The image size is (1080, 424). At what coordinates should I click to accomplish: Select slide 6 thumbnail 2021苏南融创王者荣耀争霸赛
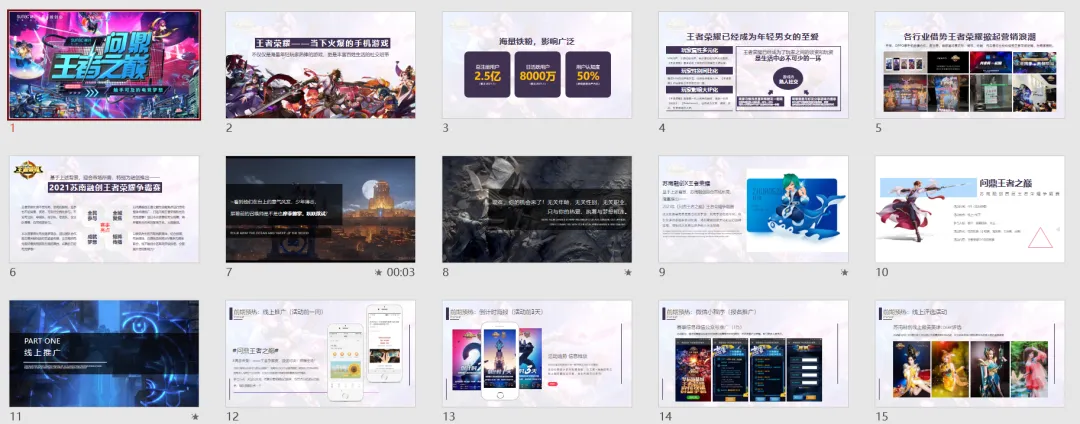pyautogui.click(x=105, y=209)
